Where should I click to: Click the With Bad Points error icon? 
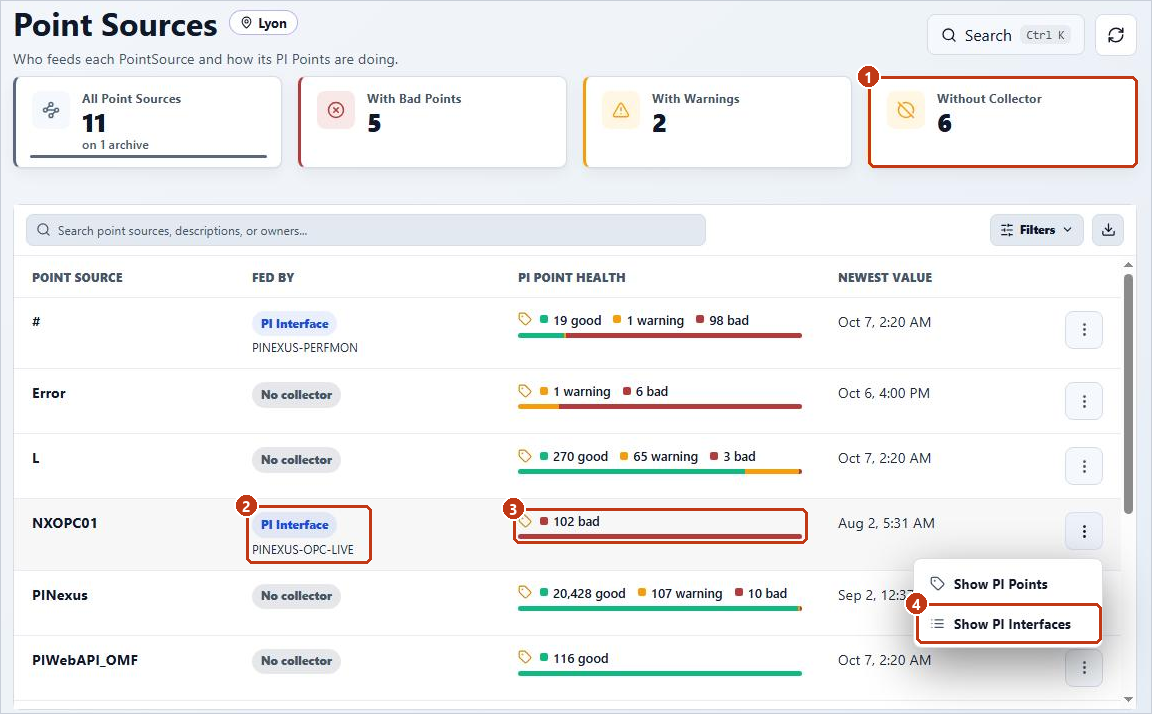tap(336, 110)
